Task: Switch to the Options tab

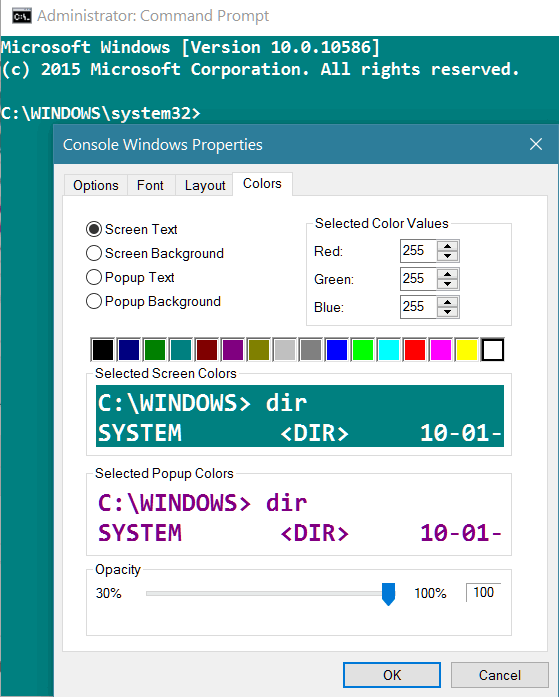Action: tap(96, 185)
